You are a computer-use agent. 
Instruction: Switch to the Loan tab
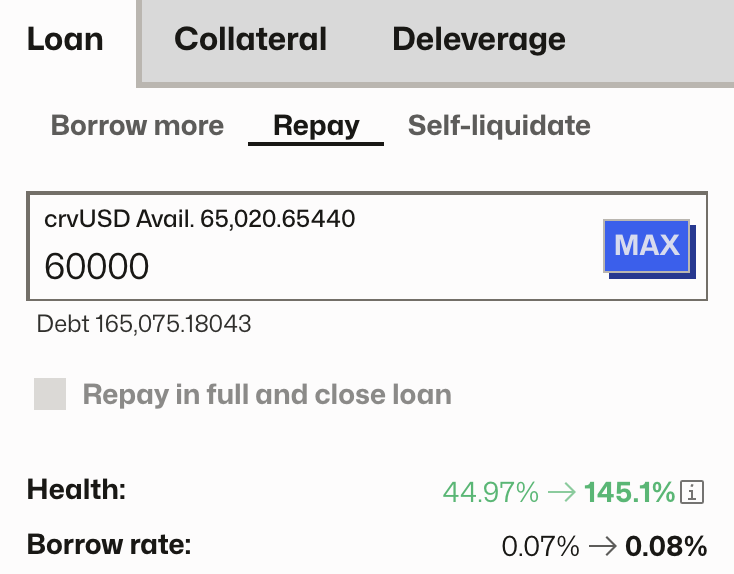65,40
